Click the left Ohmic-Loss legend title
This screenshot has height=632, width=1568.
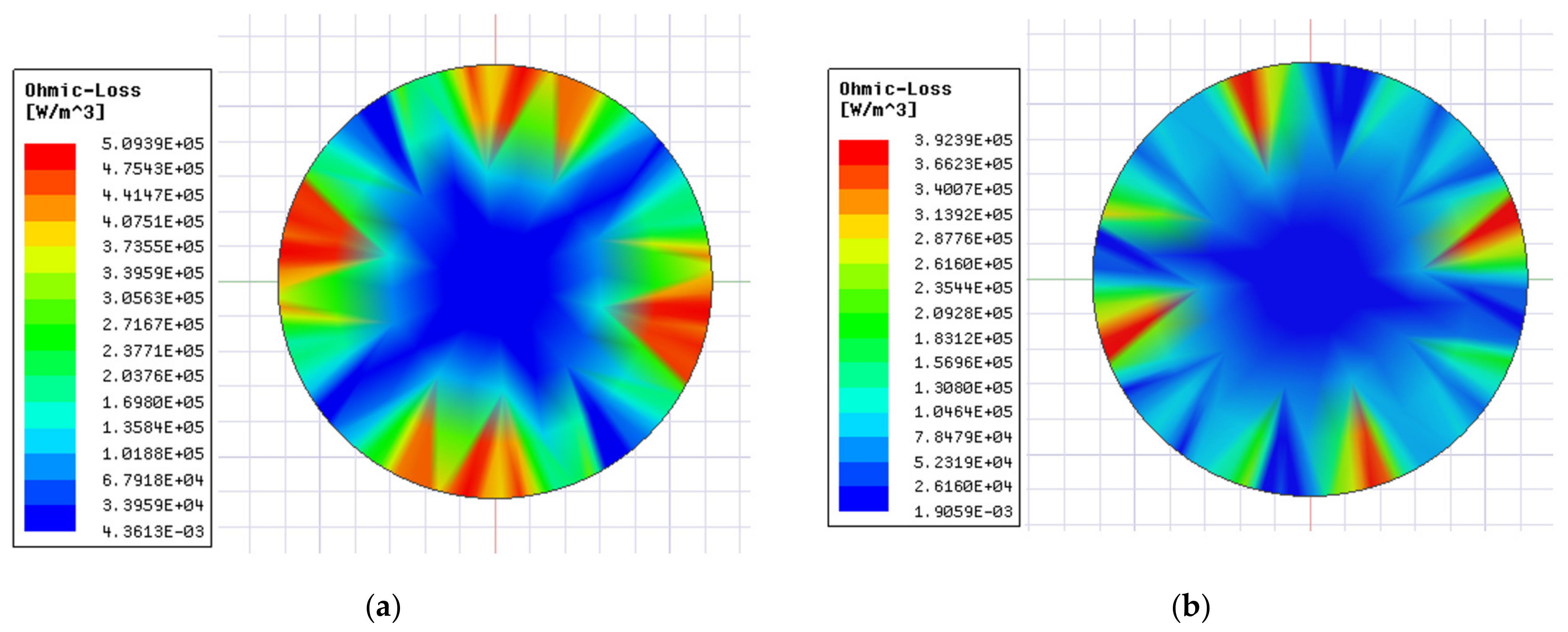83,91
